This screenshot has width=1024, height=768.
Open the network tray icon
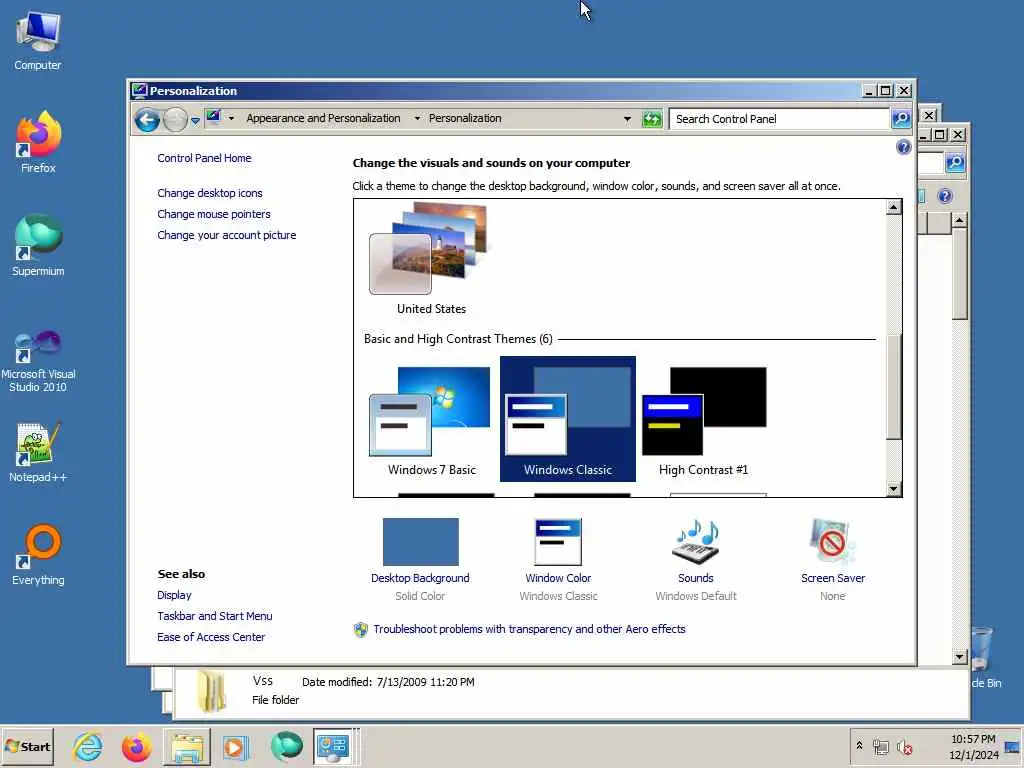pyautogui.click(x=880, y=747)
